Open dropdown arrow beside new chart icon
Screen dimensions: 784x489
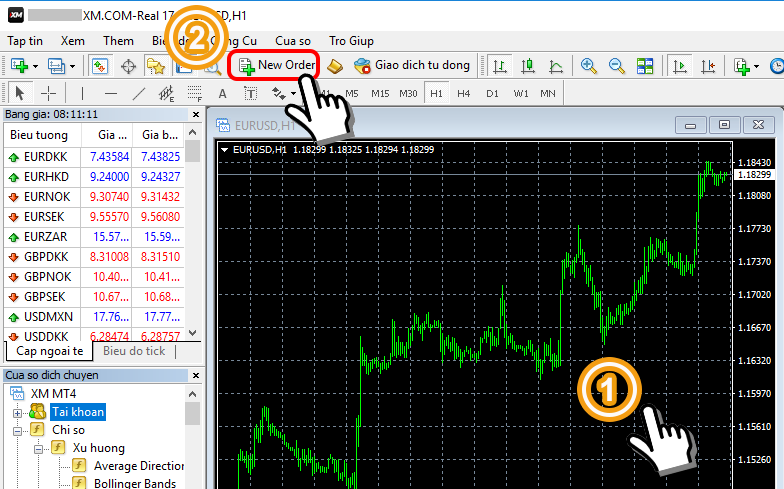(35, 66)
